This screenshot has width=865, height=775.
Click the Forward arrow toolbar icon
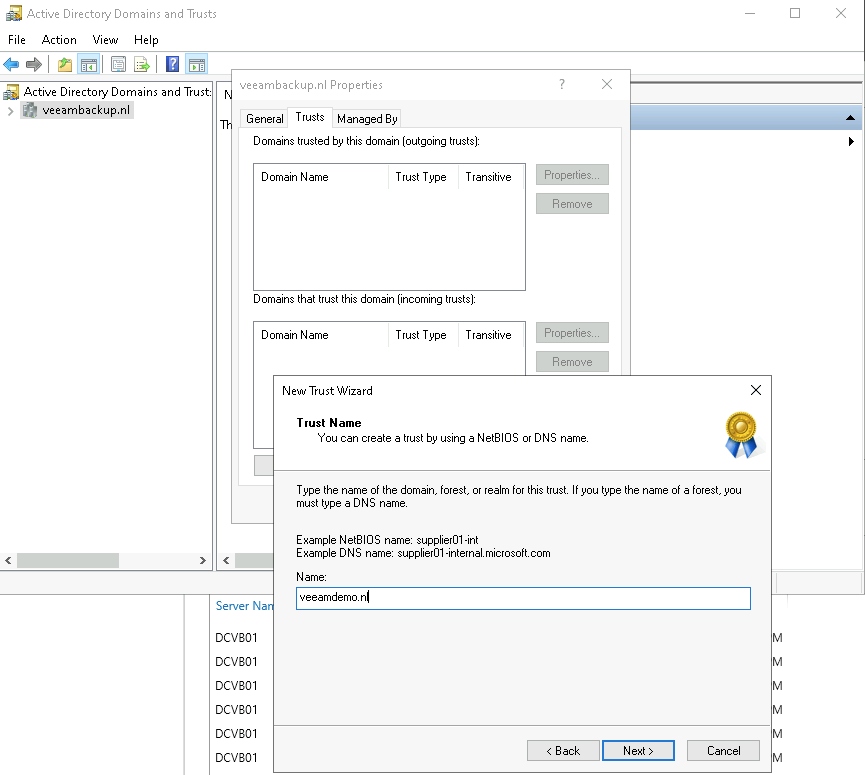pos(34,65)
